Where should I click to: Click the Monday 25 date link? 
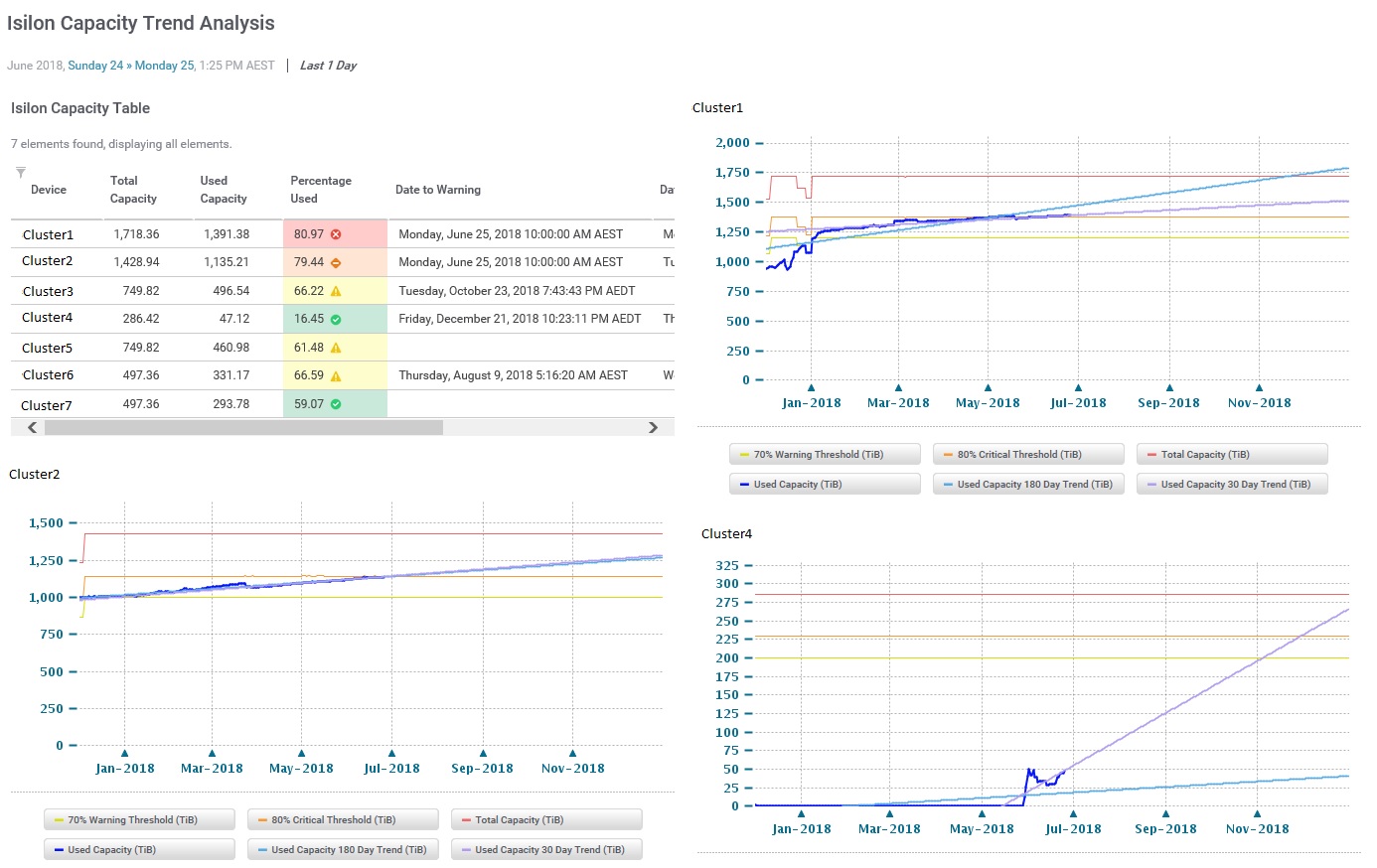coord(164,66)
